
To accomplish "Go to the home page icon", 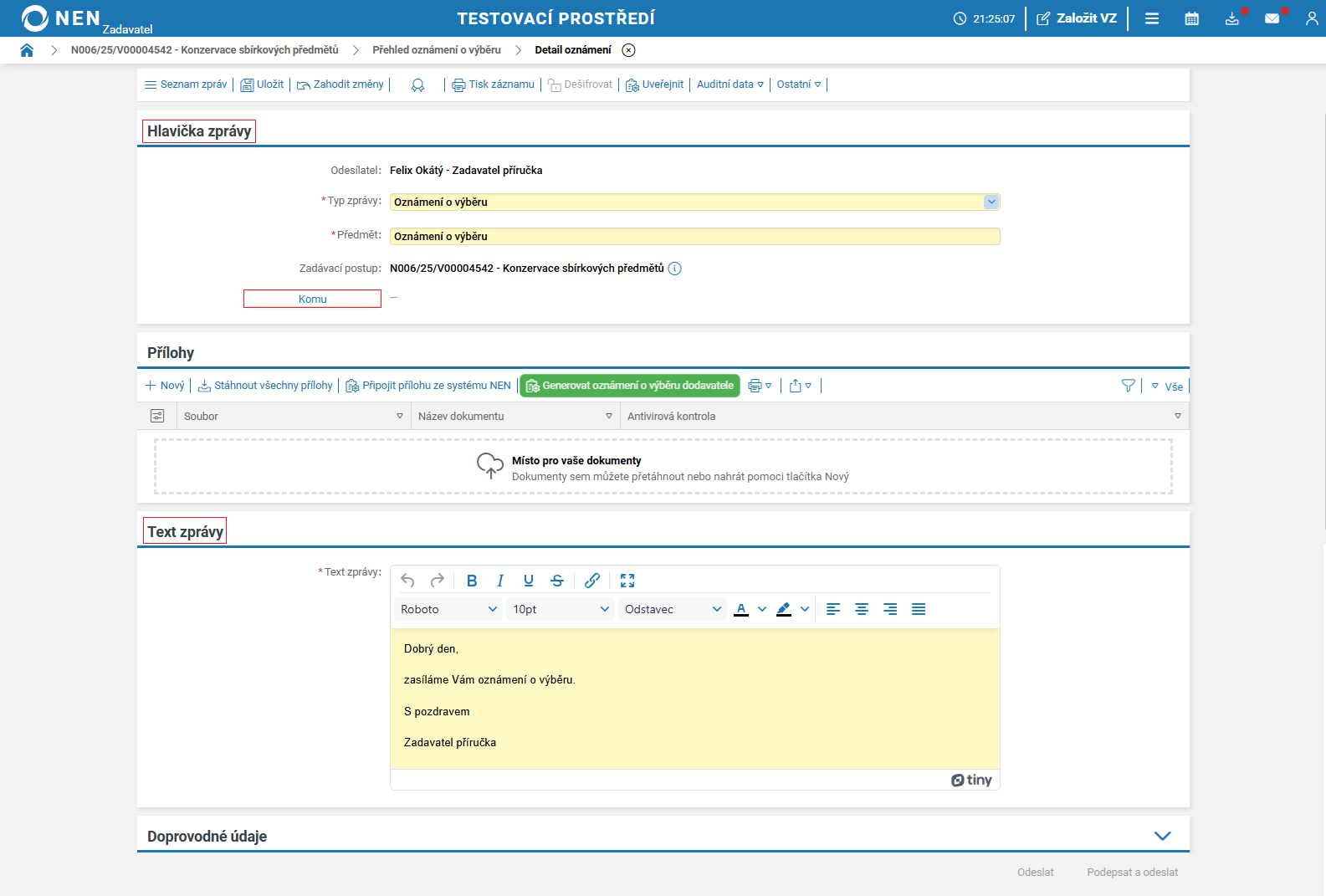I will coord(27,50).
